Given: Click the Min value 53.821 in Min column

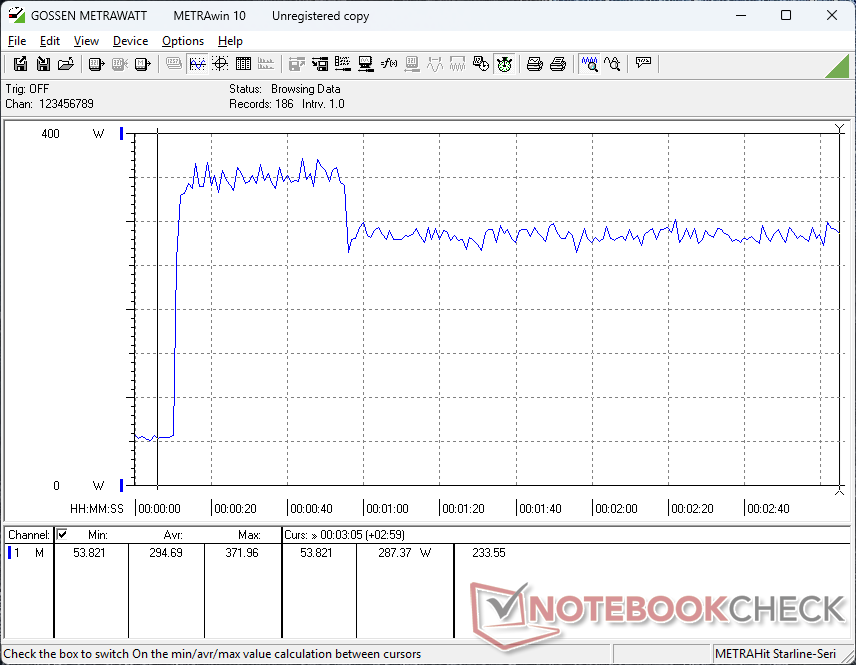Looking at the screenshot, I should (90, 553).
